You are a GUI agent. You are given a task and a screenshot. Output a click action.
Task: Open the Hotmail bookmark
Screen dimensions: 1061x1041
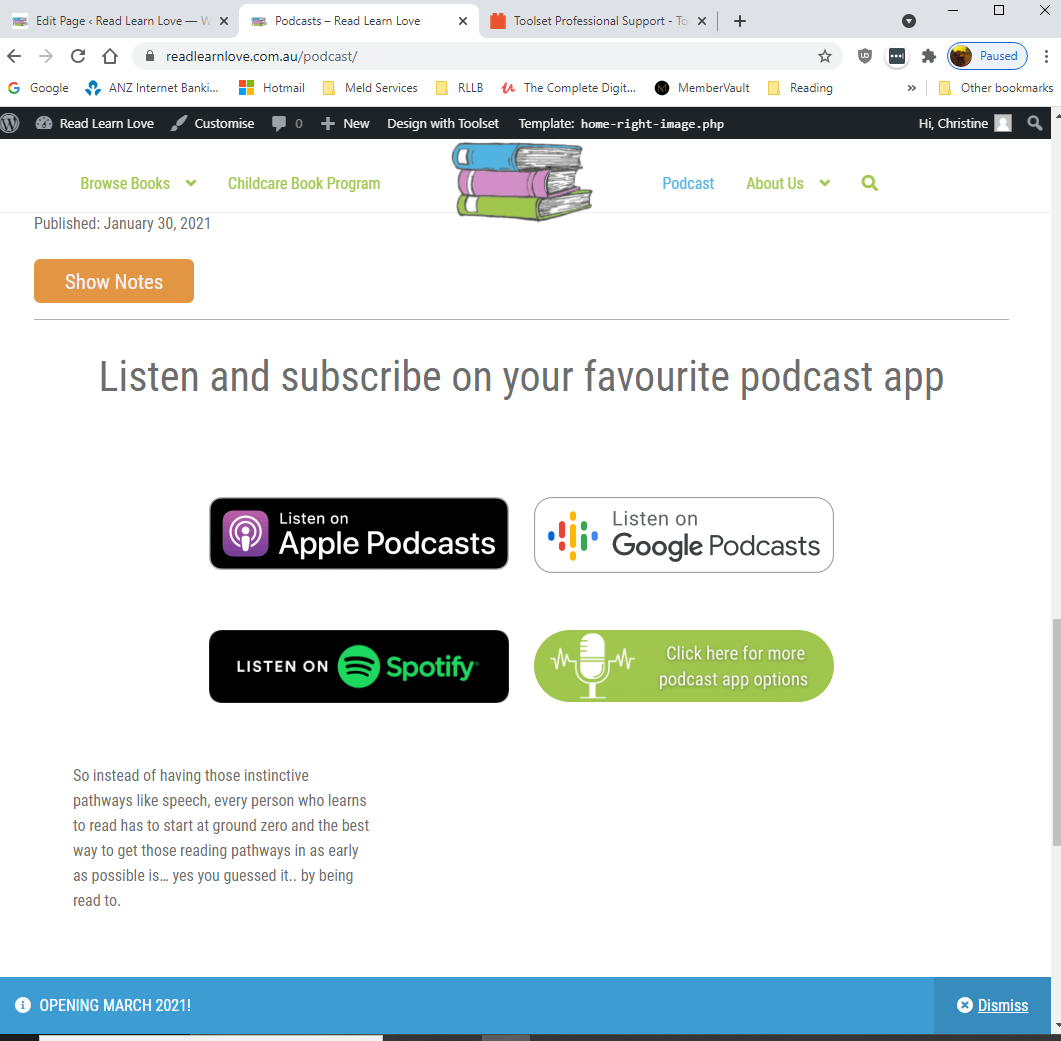(x=272, y=88)
